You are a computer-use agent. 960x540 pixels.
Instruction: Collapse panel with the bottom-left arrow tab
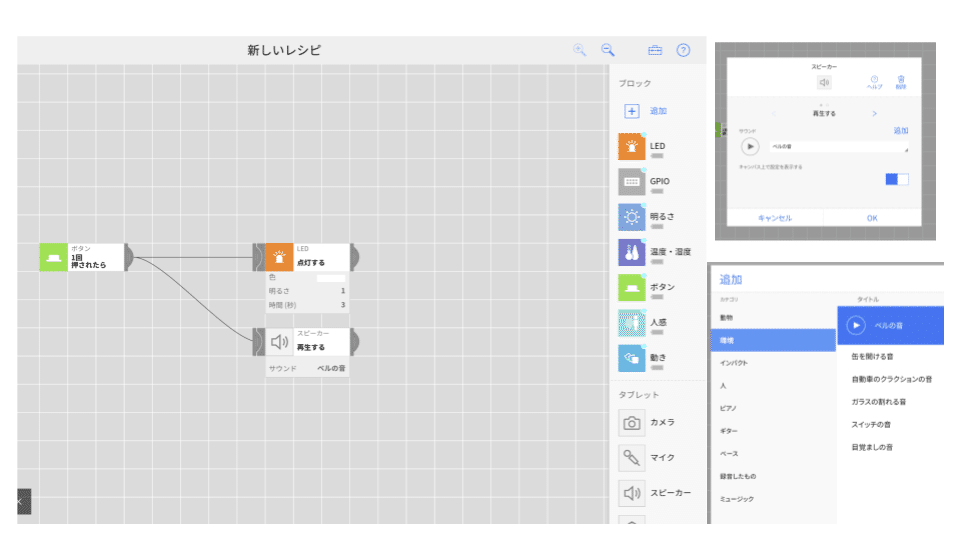pyautogui.click(x=24, y=501)
